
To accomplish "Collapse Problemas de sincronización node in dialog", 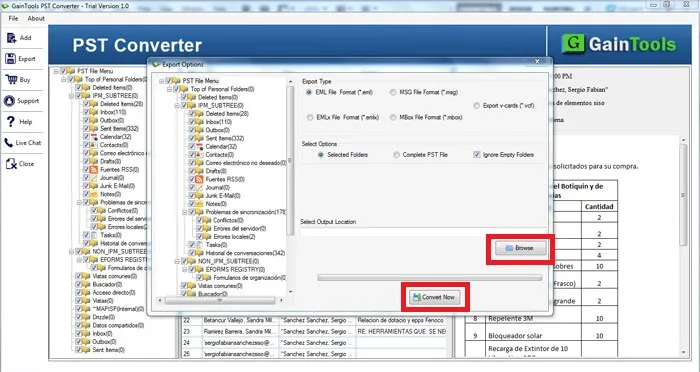I will pos(184,212).
